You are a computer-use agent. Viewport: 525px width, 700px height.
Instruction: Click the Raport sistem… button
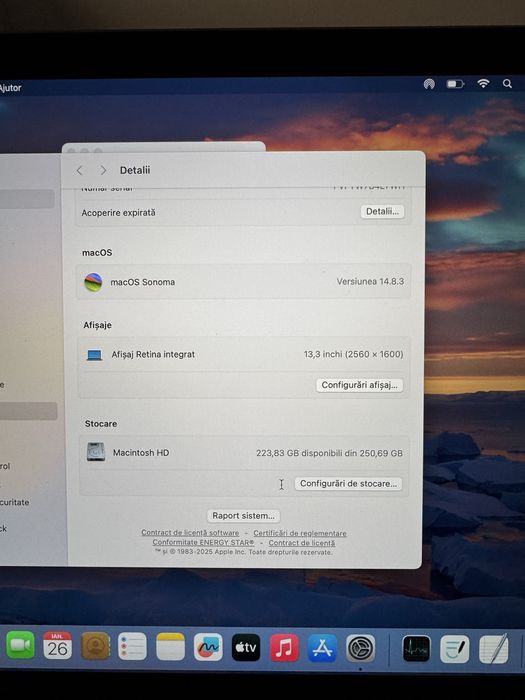tap(243, 516)
